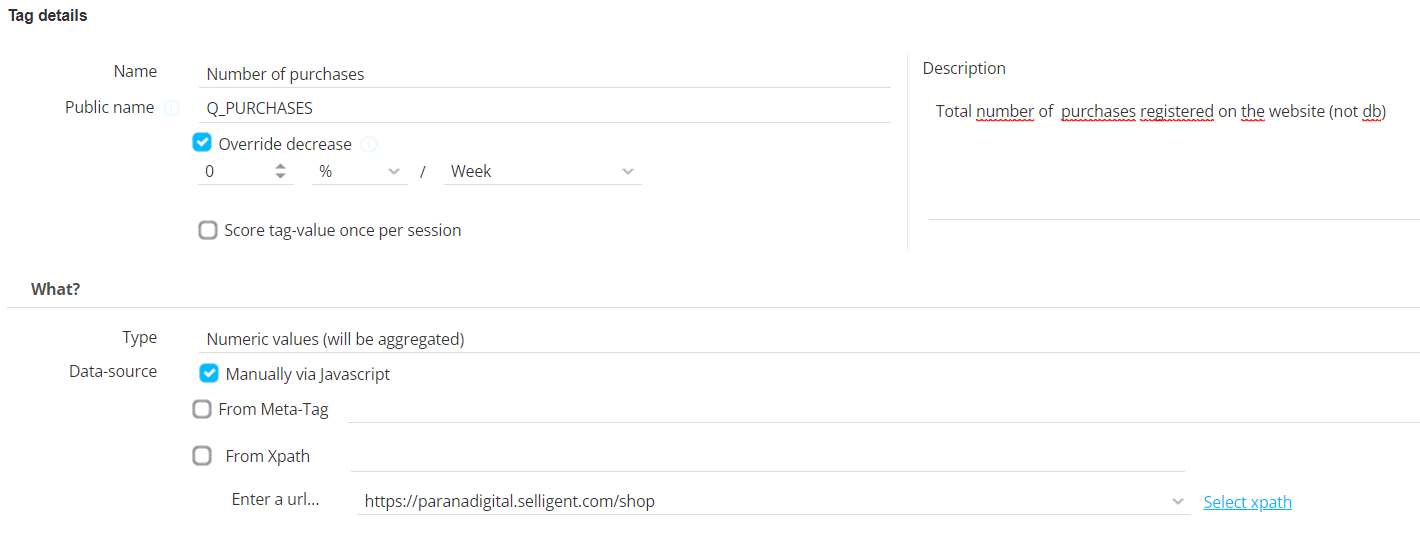Enable Score tag-value once per session
Image resolution: width=1420 pixels, height=537 pixels.
tap(208, 230)
